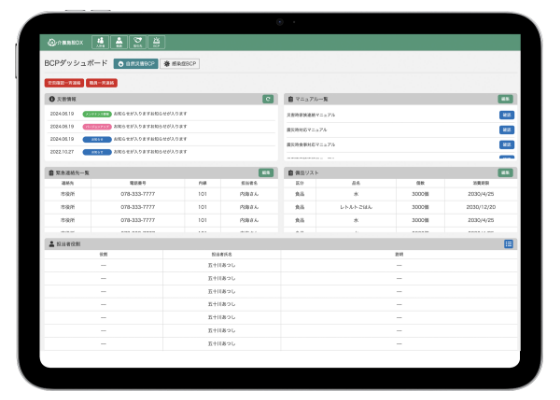The width and height of the screenshot is (560, 400).
Task: Confirm the third manual in the list
Action: pyautogui.click(x=507, y=145)
